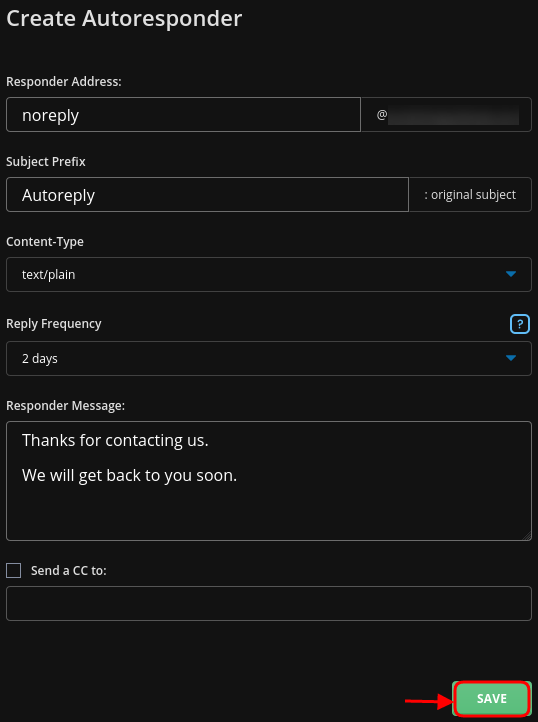
Task: Click the 'text/plain' value in Content-Type select
Action: [x=48, y=274]
